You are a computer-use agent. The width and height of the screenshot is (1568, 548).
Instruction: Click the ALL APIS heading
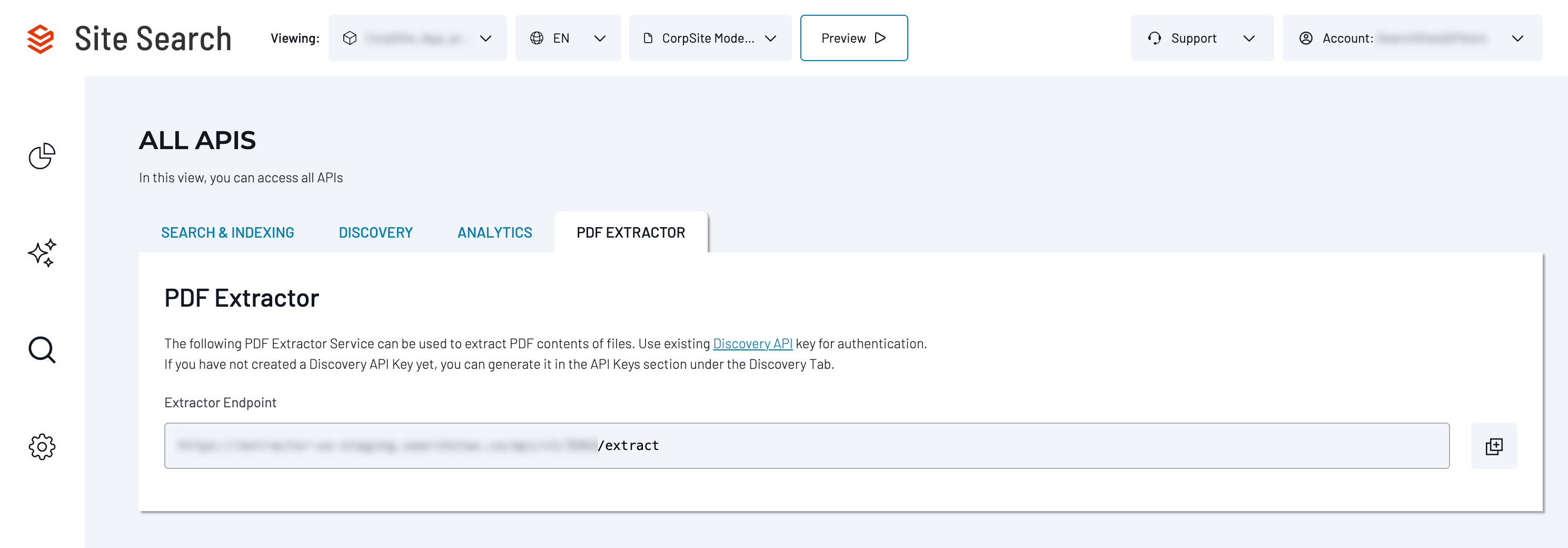point(197,141)
